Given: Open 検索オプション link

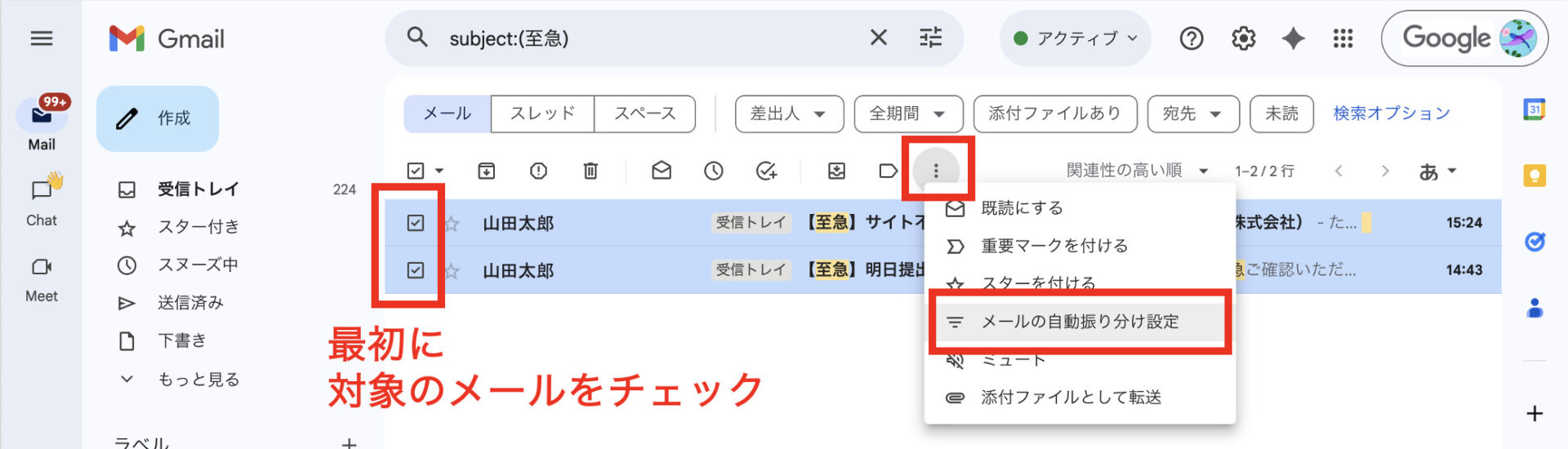Looking at the screenshot, I should click(x=1392, y=113).
